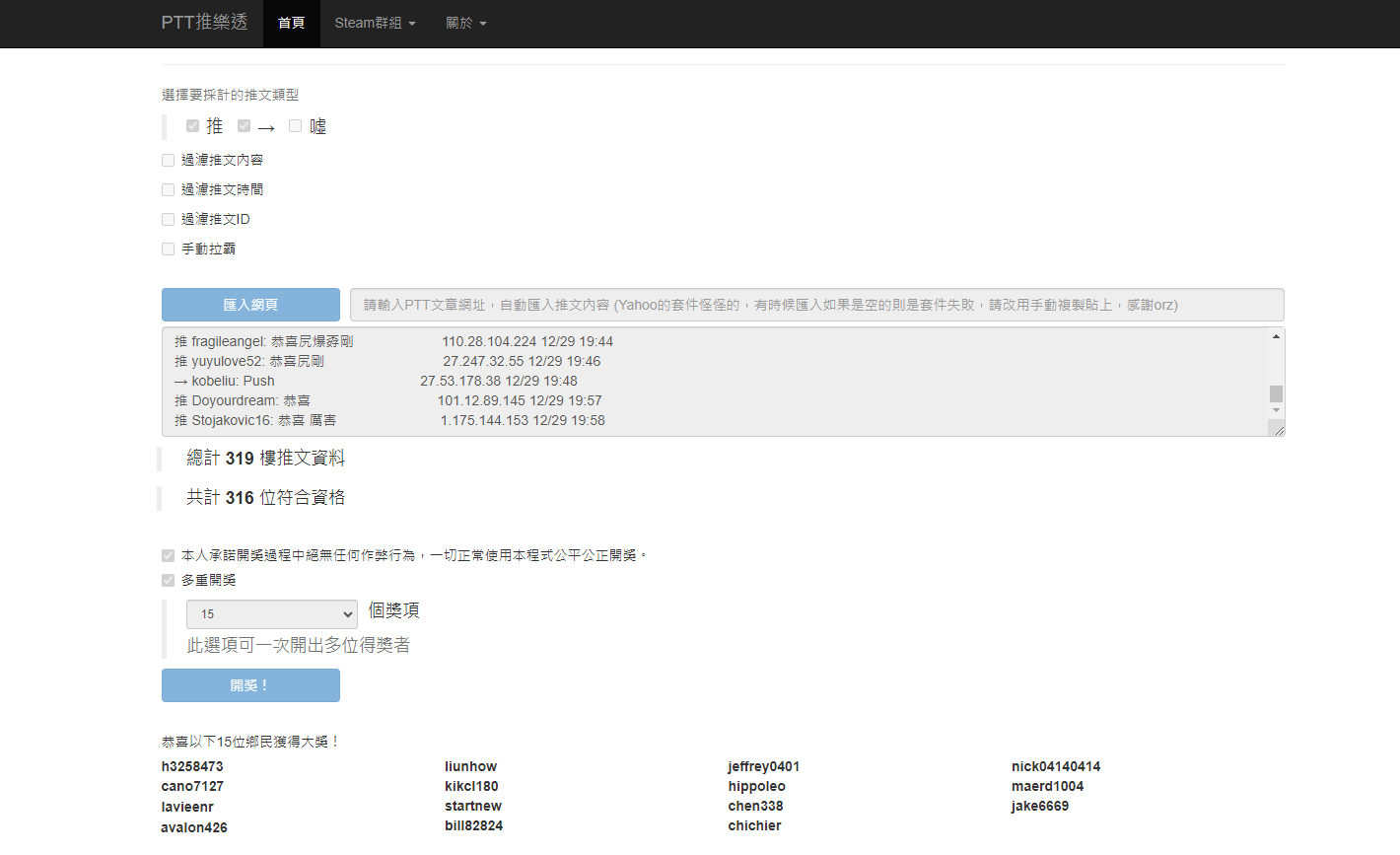Click winner name cano7127
Viewport: 1400px width, 855px height.
pos(192,786)
